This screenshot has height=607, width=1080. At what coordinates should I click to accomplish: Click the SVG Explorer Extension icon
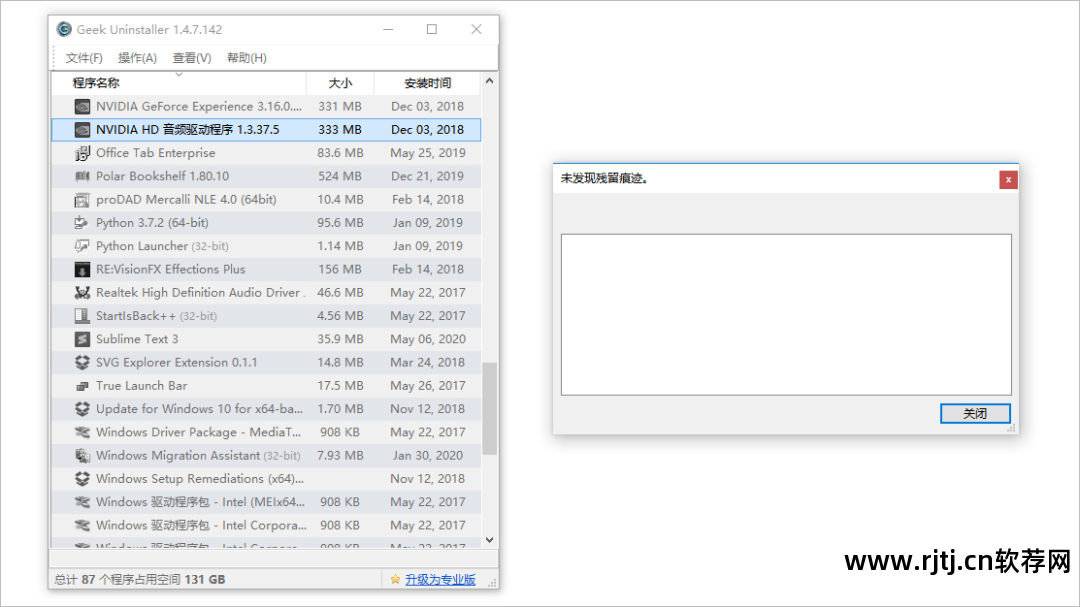tap(82, 362)
